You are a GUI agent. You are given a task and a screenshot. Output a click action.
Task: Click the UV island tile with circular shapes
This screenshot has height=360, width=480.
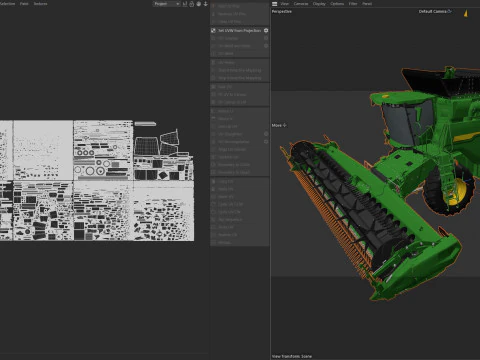click(x=103, y=150)
